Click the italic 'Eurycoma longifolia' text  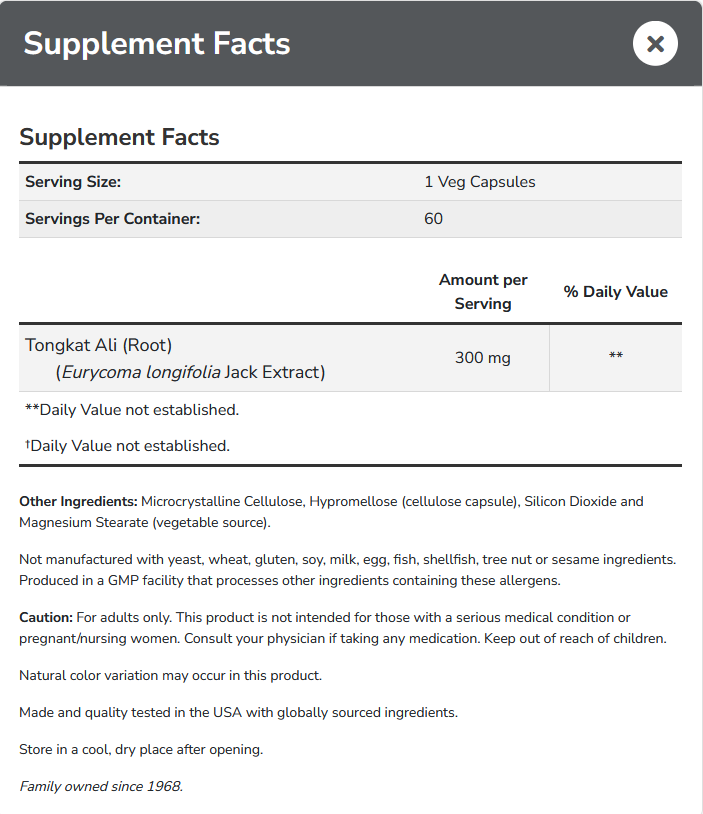coord(140,372)
